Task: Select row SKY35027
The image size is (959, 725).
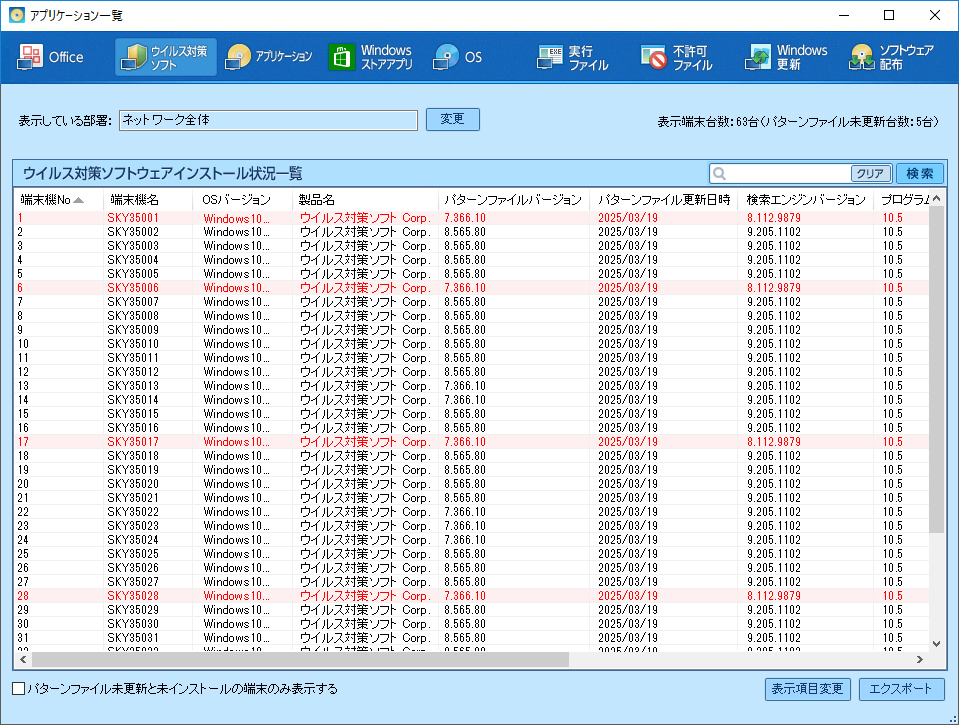Action: tap(472, 582)
